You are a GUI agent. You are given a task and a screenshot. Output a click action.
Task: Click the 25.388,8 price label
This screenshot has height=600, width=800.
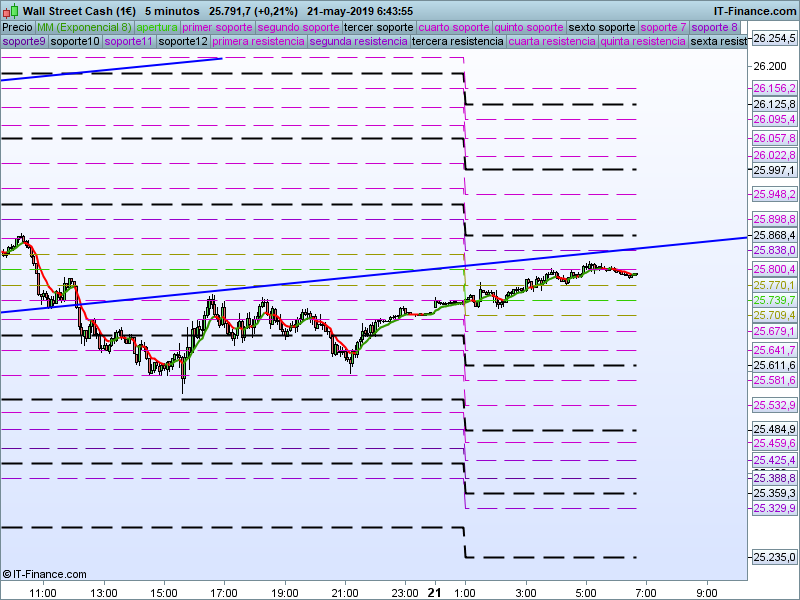pos(774,478)
